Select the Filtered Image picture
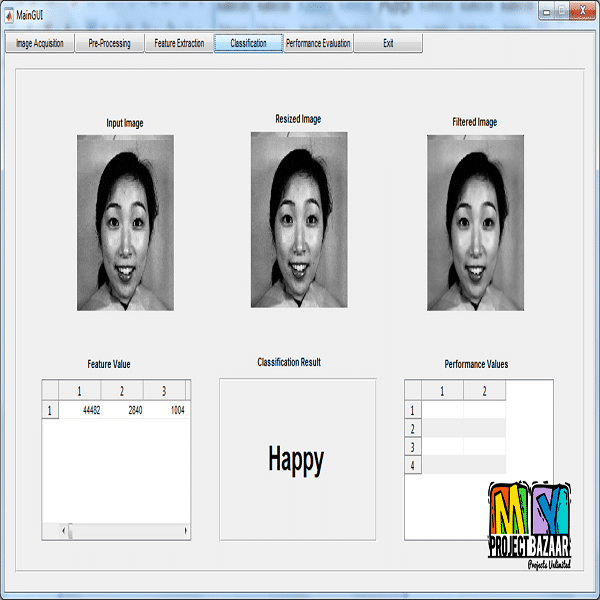 (x=476, y=223)
